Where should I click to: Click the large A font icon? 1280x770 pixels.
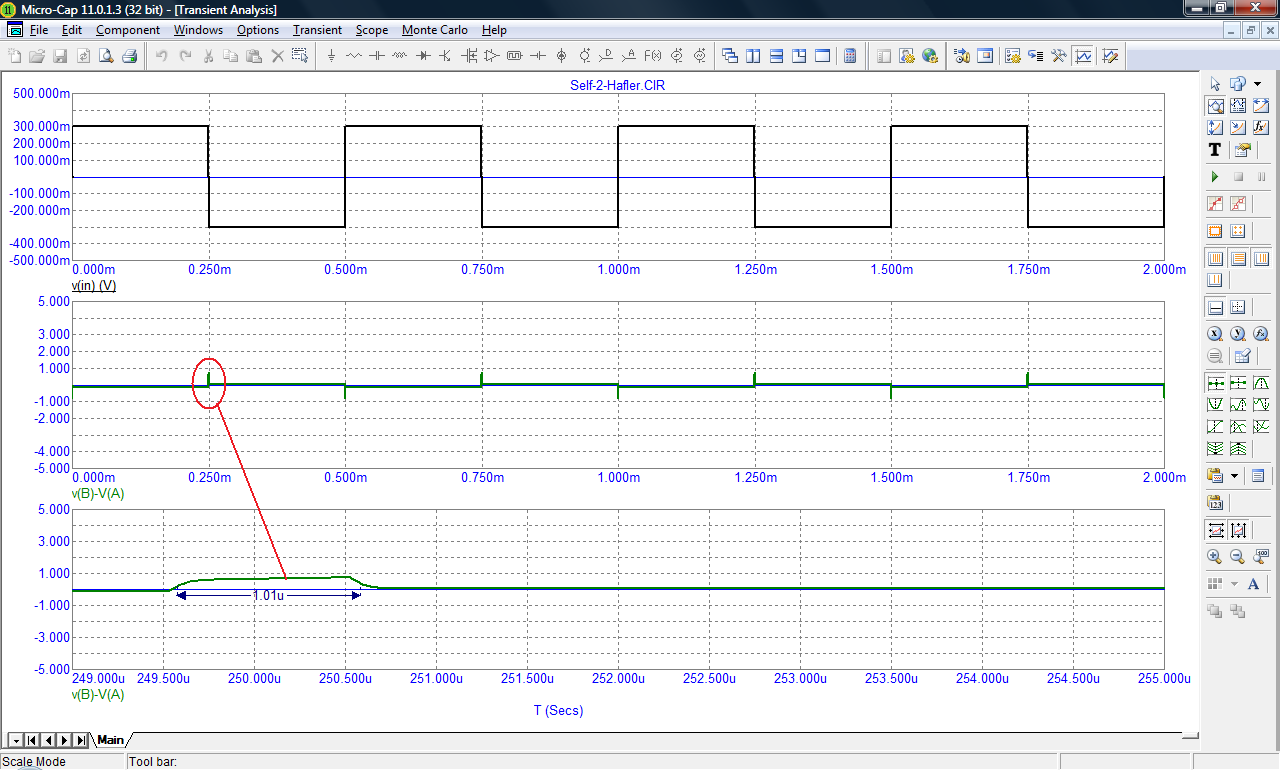(1253, 584)
